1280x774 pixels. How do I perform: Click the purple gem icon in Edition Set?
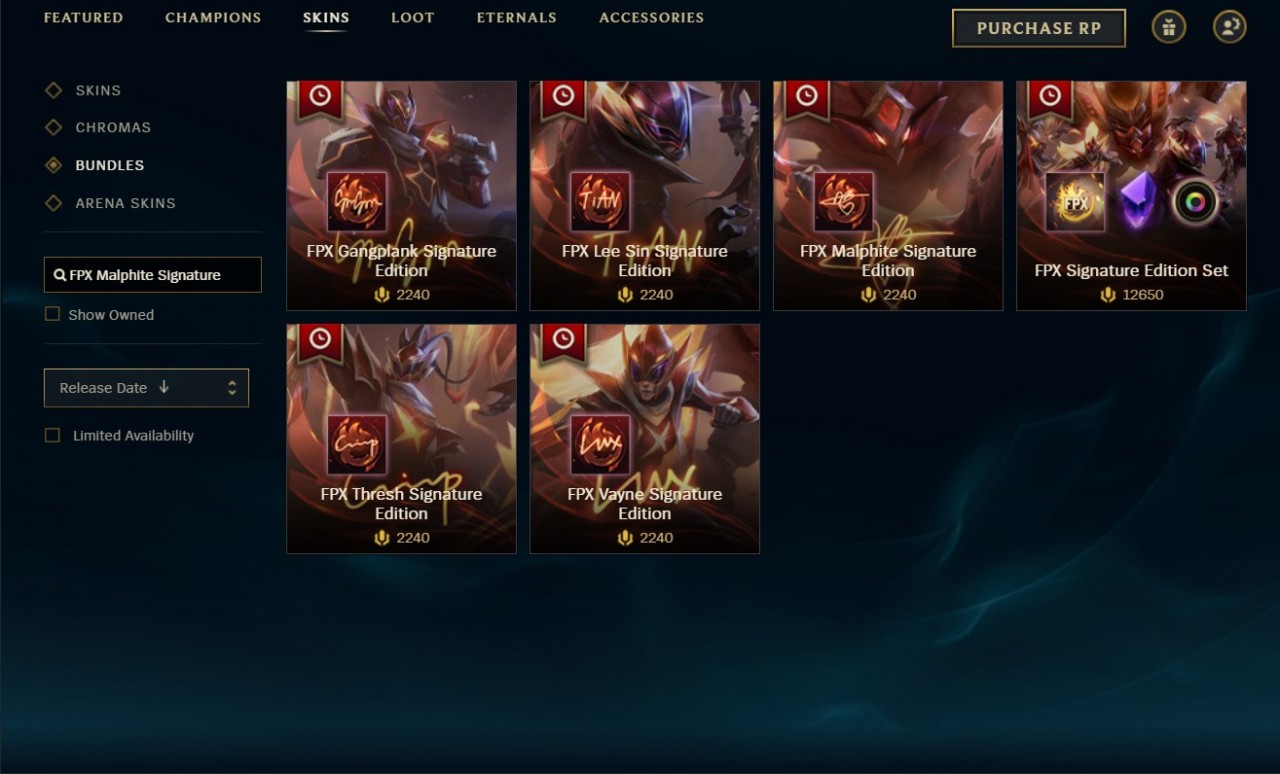pos(1137,202)
